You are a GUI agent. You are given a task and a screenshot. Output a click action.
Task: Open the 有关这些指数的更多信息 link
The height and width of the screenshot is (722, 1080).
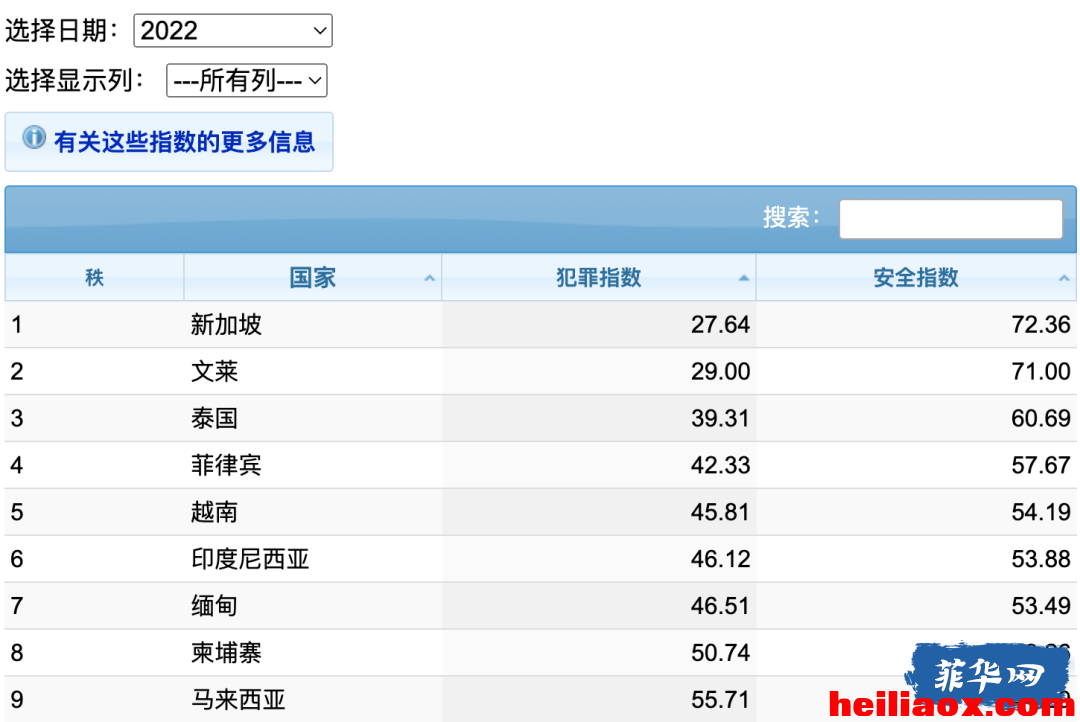[x=185, y=142]
